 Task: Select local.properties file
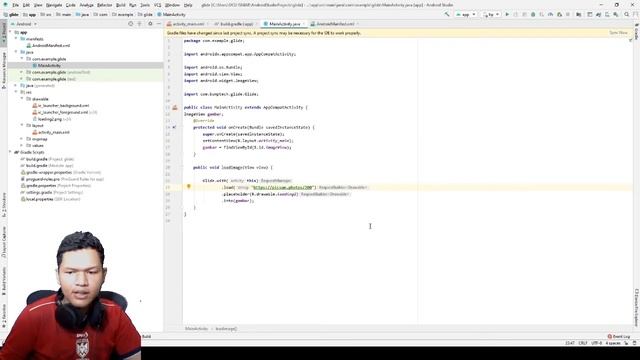point(50,199)
